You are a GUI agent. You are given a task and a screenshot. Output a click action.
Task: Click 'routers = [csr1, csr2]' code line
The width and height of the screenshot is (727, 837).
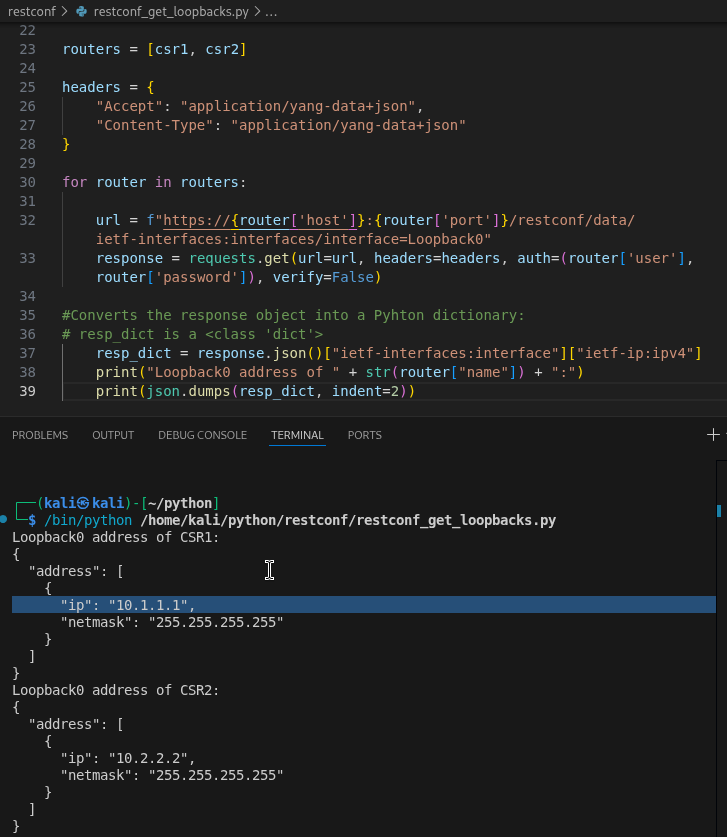point(154,49)
